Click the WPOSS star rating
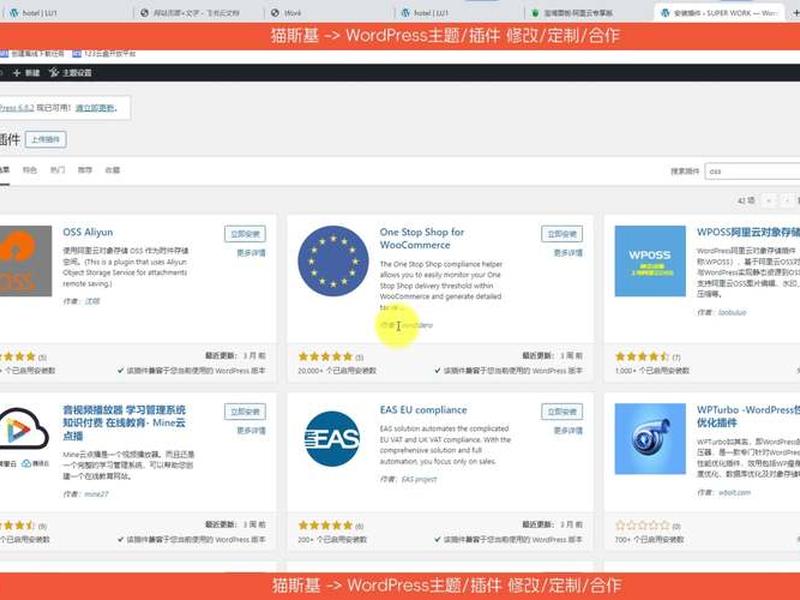This screenshot has height=600, width=800. click(642, 356)
